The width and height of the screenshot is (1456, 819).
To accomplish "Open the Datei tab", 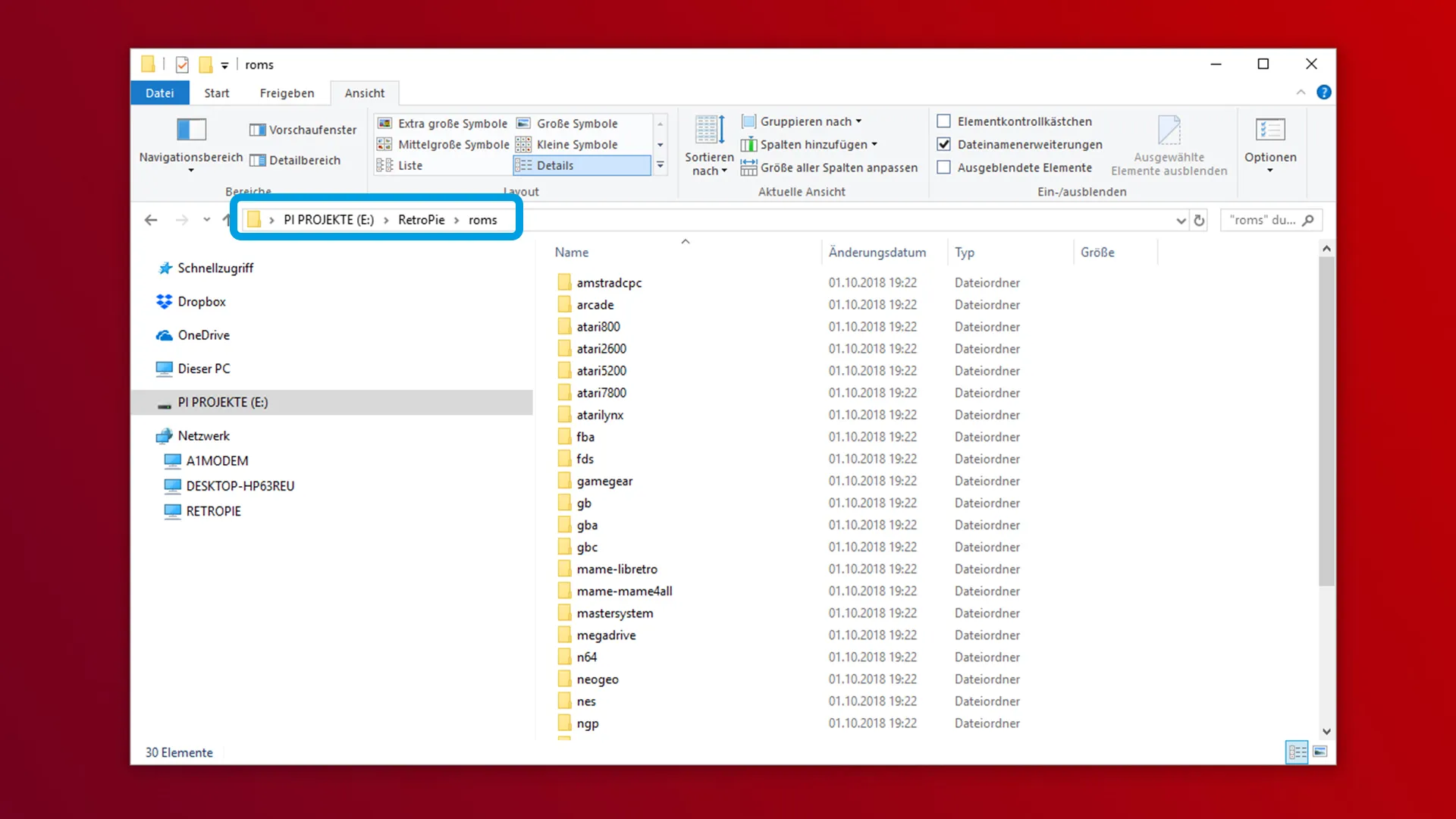I will tap(159, 93).
